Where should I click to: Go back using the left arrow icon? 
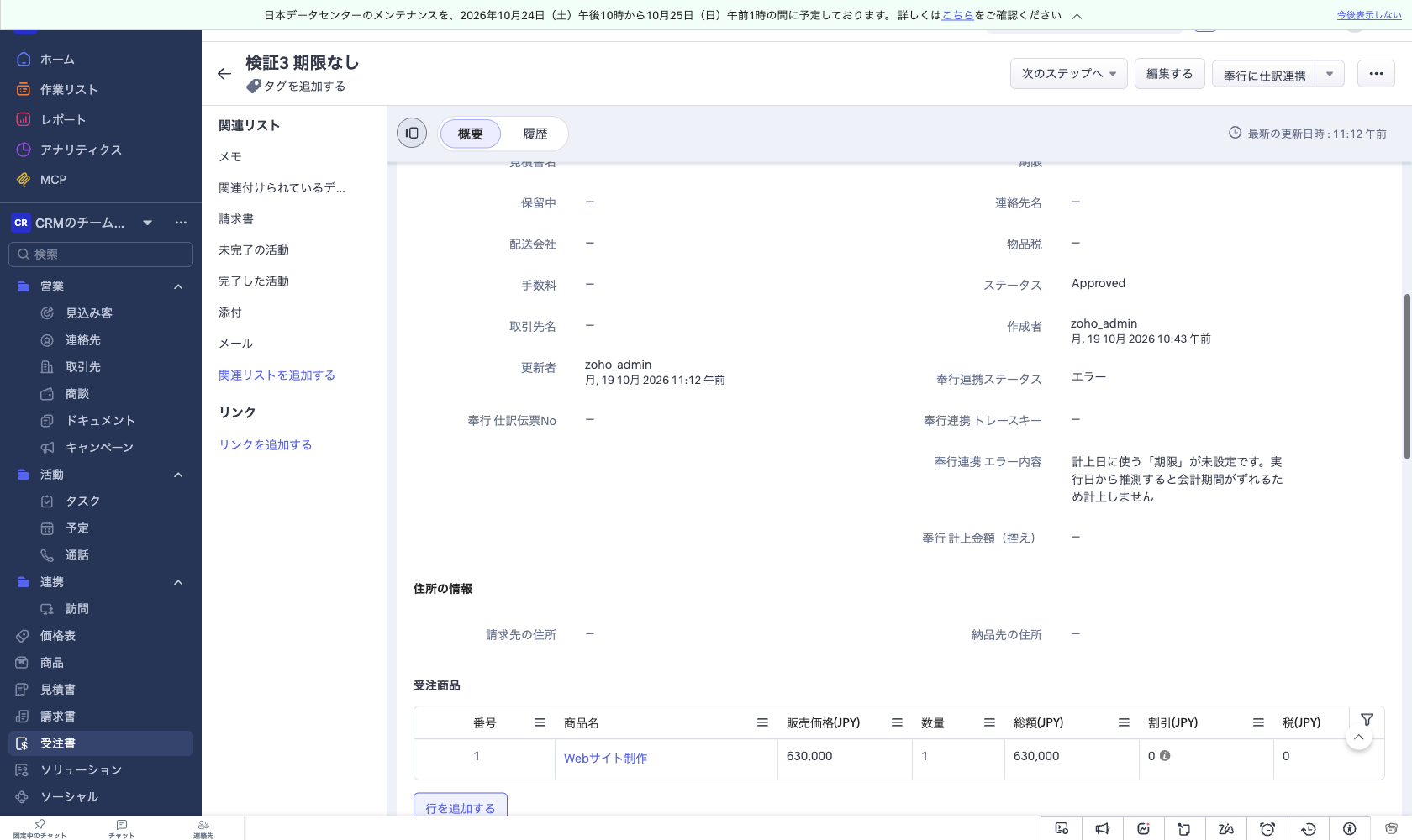click(224, 74)
